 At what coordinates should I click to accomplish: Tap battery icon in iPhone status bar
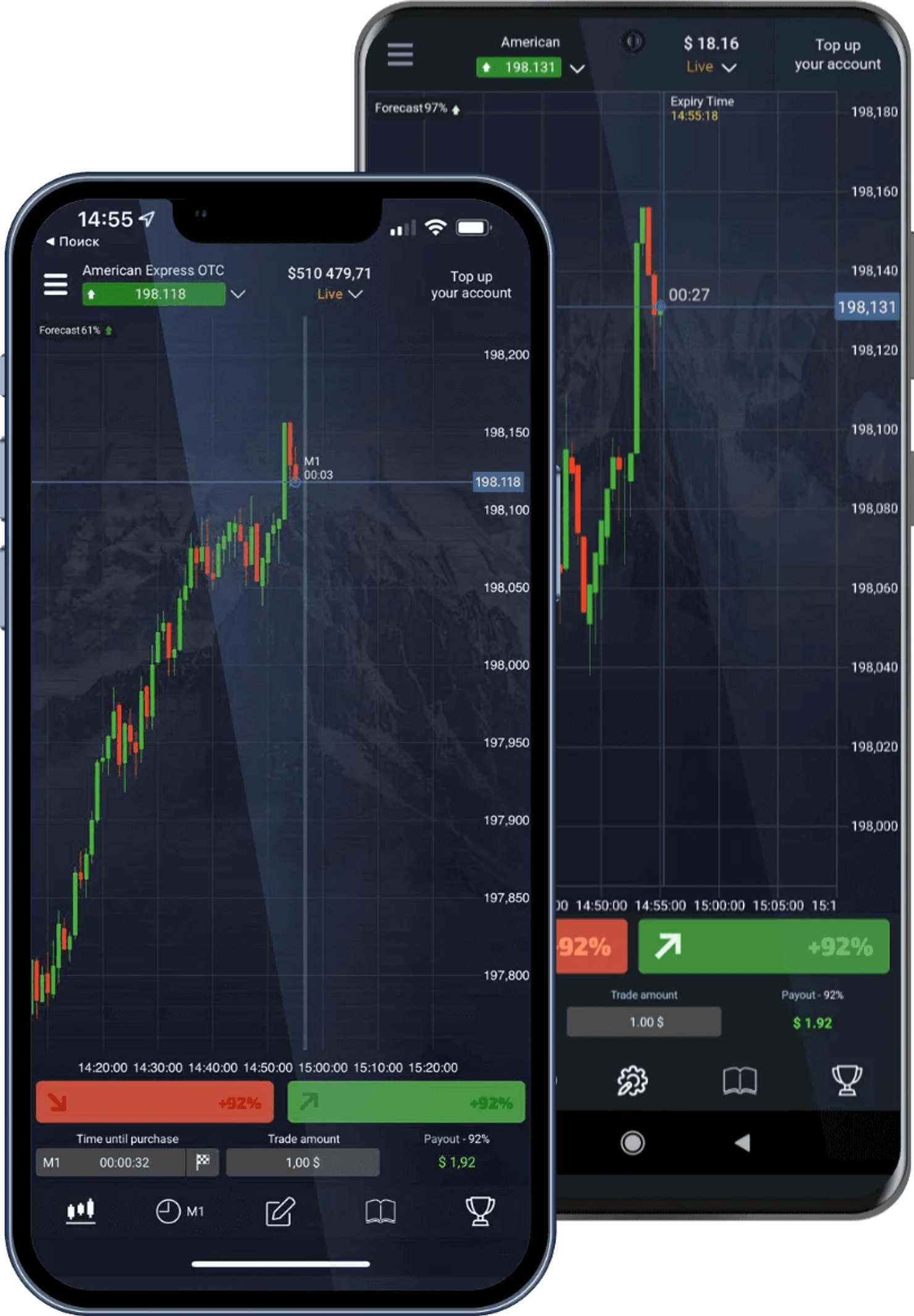pos(473,227)
